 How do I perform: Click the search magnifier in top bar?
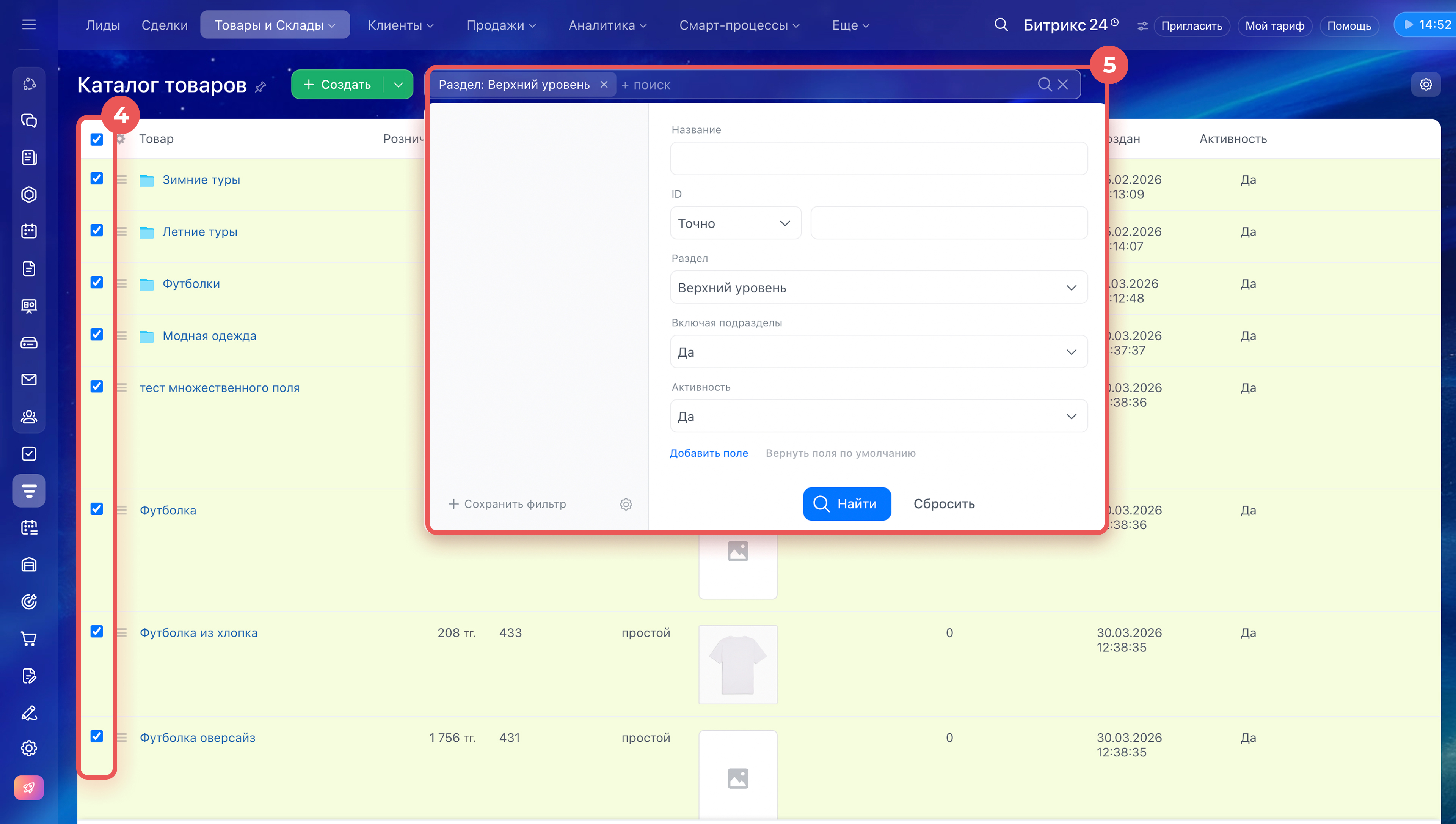(1000, 24)
